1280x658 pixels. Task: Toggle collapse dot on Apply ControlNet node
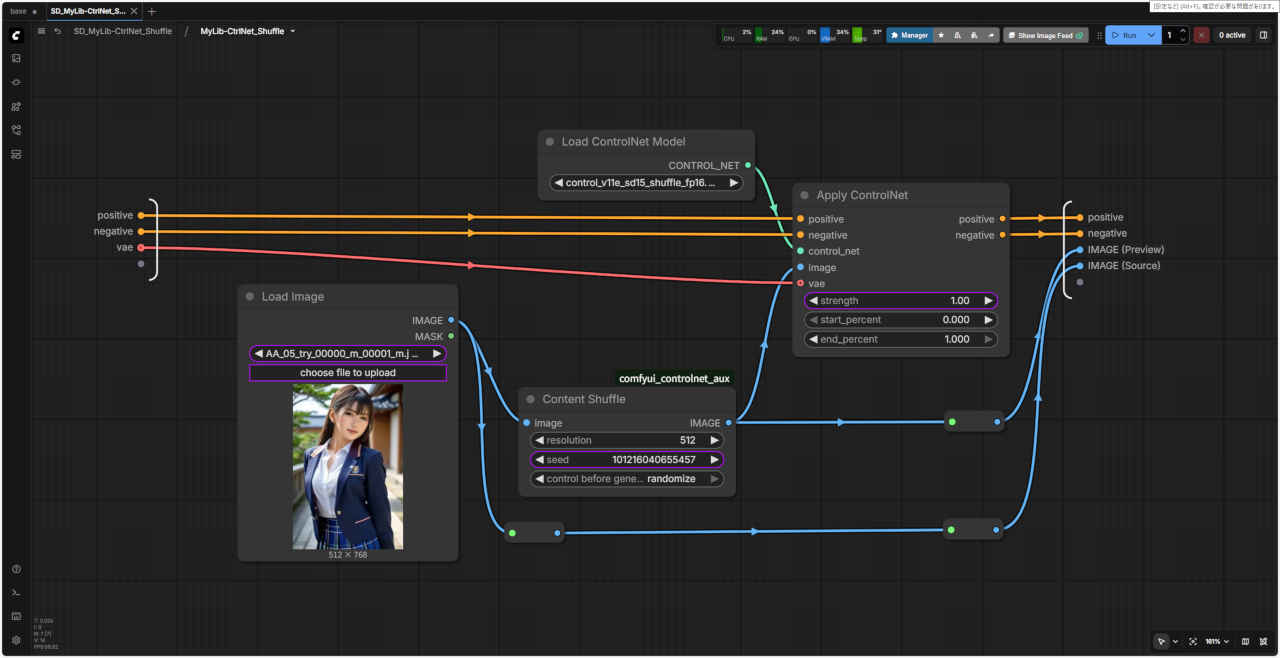pyautogui.click(x=804, y=196)
